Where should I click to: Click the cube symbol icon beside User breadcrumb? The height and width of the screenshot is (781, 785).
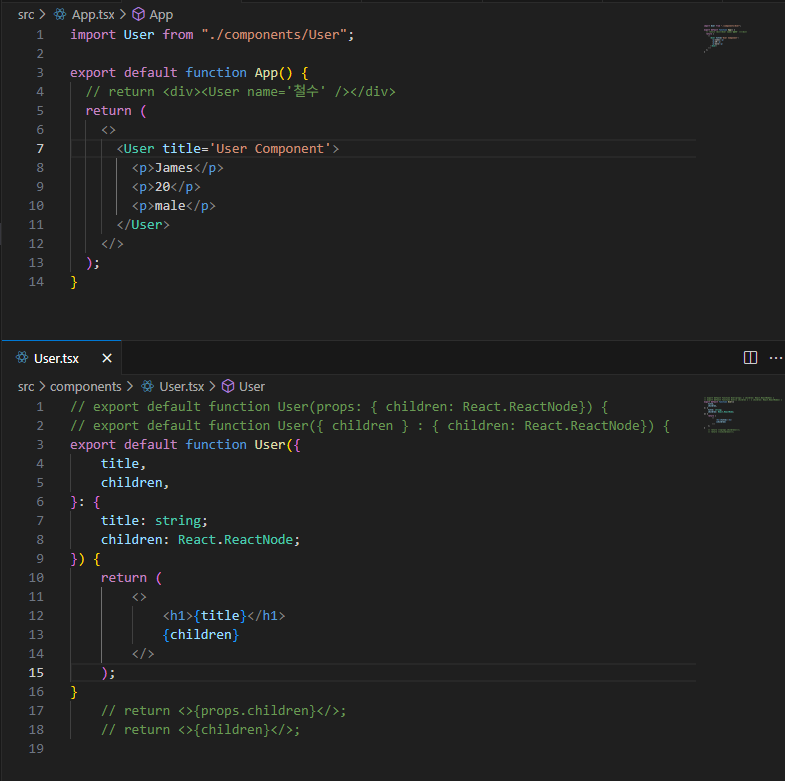click(x=228, y=386)
